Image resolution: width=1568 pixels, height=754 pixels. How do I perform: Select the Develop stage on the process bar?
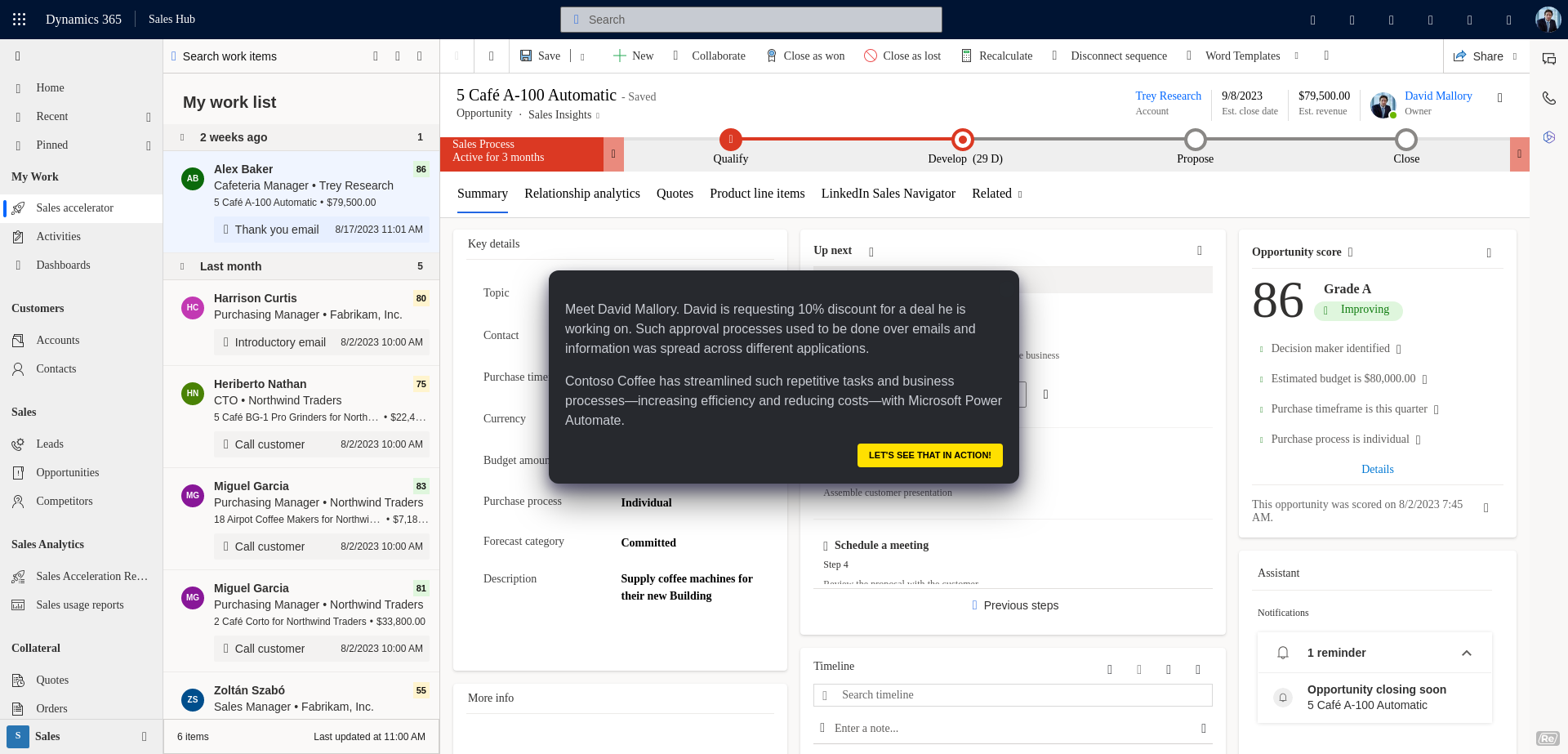click(961, 139)
